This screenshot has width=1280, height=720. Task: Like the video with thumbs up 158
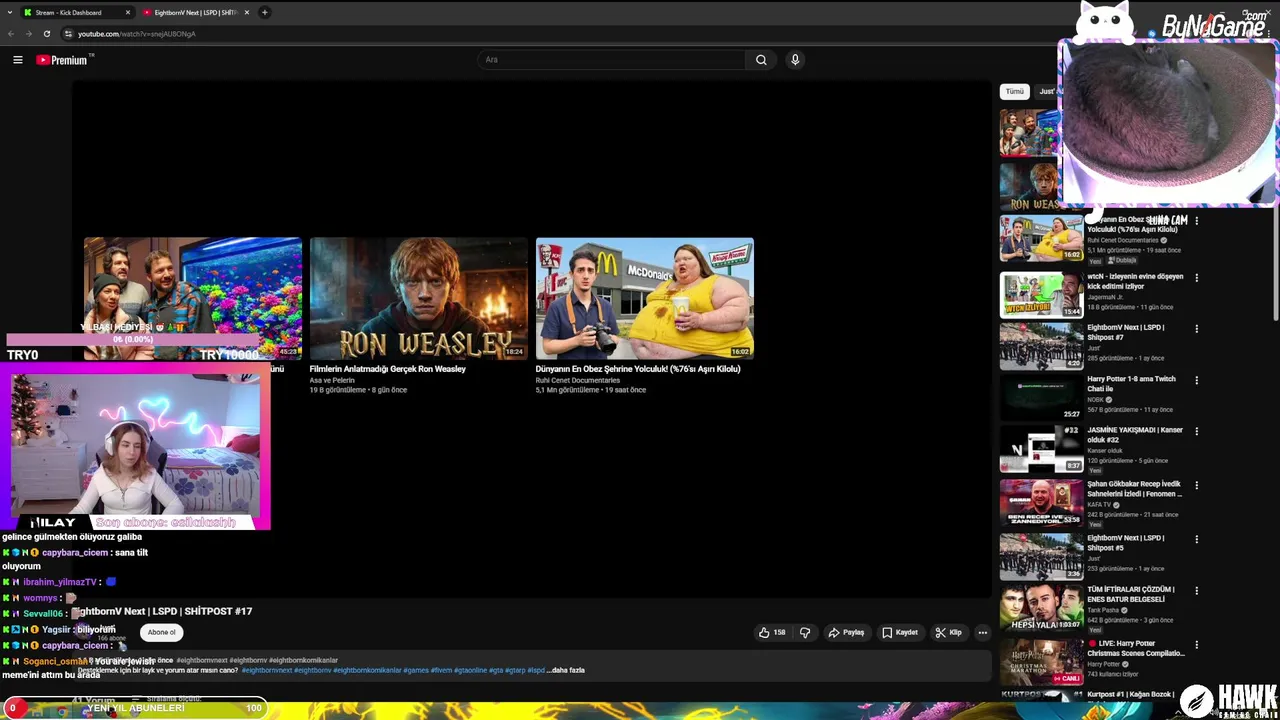[x=772, y=632]
